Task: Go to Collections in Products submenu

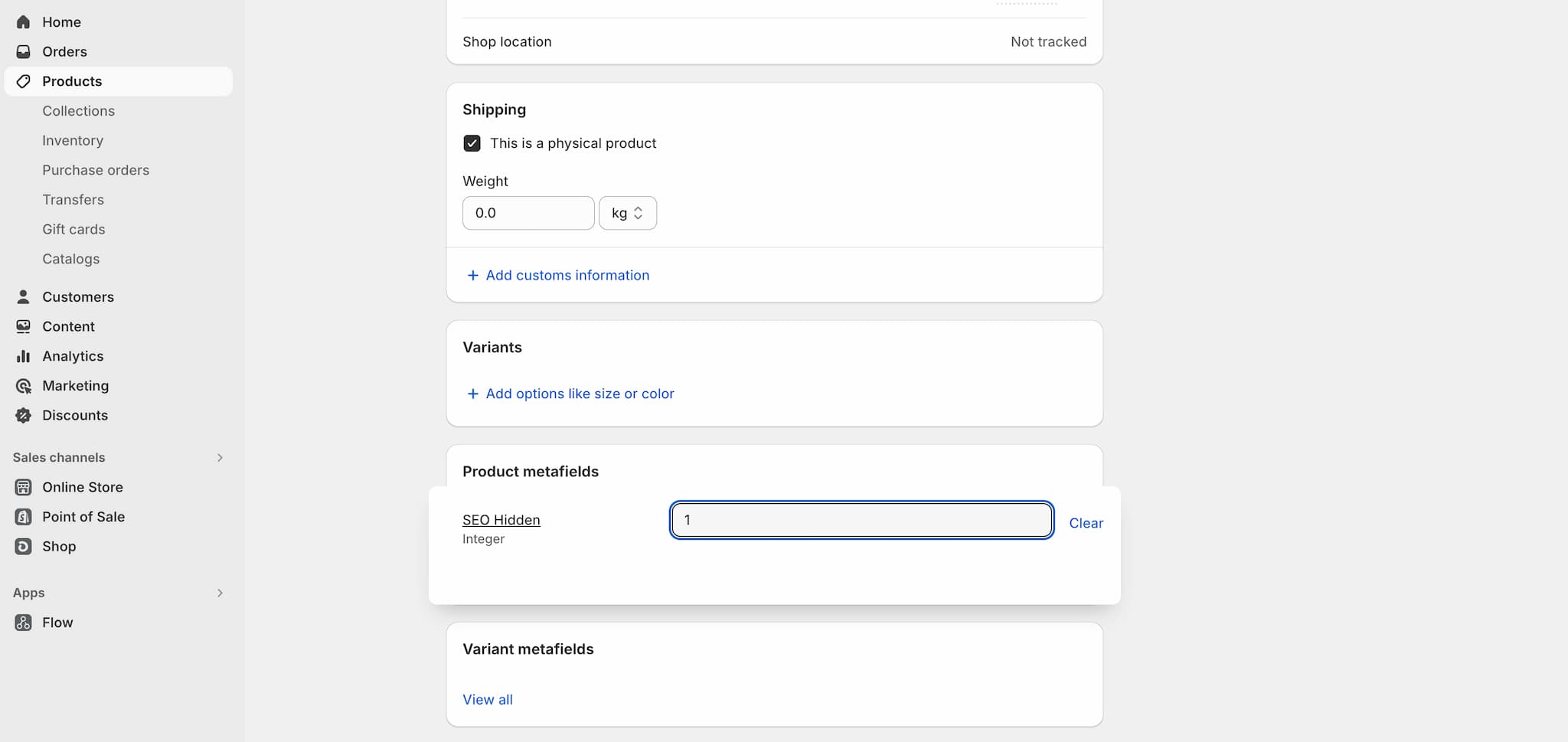Action: point(78,111)
